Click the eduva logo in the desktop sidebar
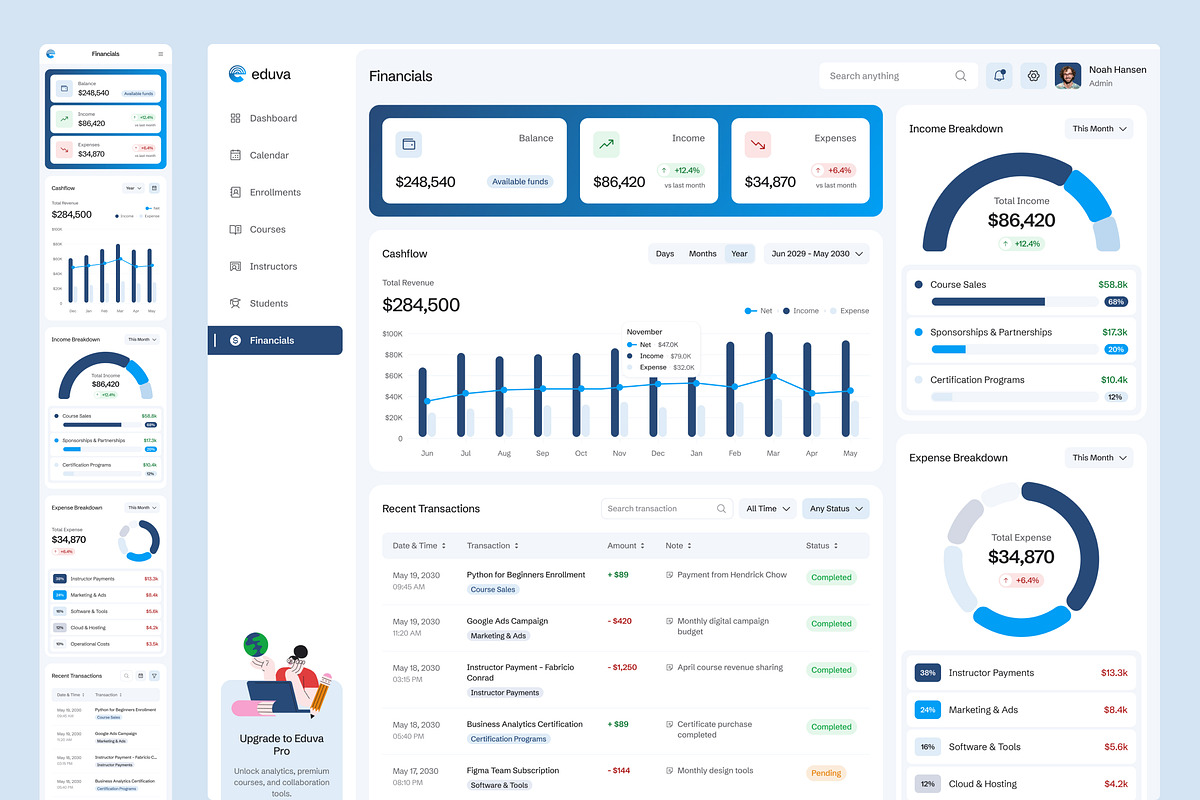1200x800 pixels. coord(259,73)
